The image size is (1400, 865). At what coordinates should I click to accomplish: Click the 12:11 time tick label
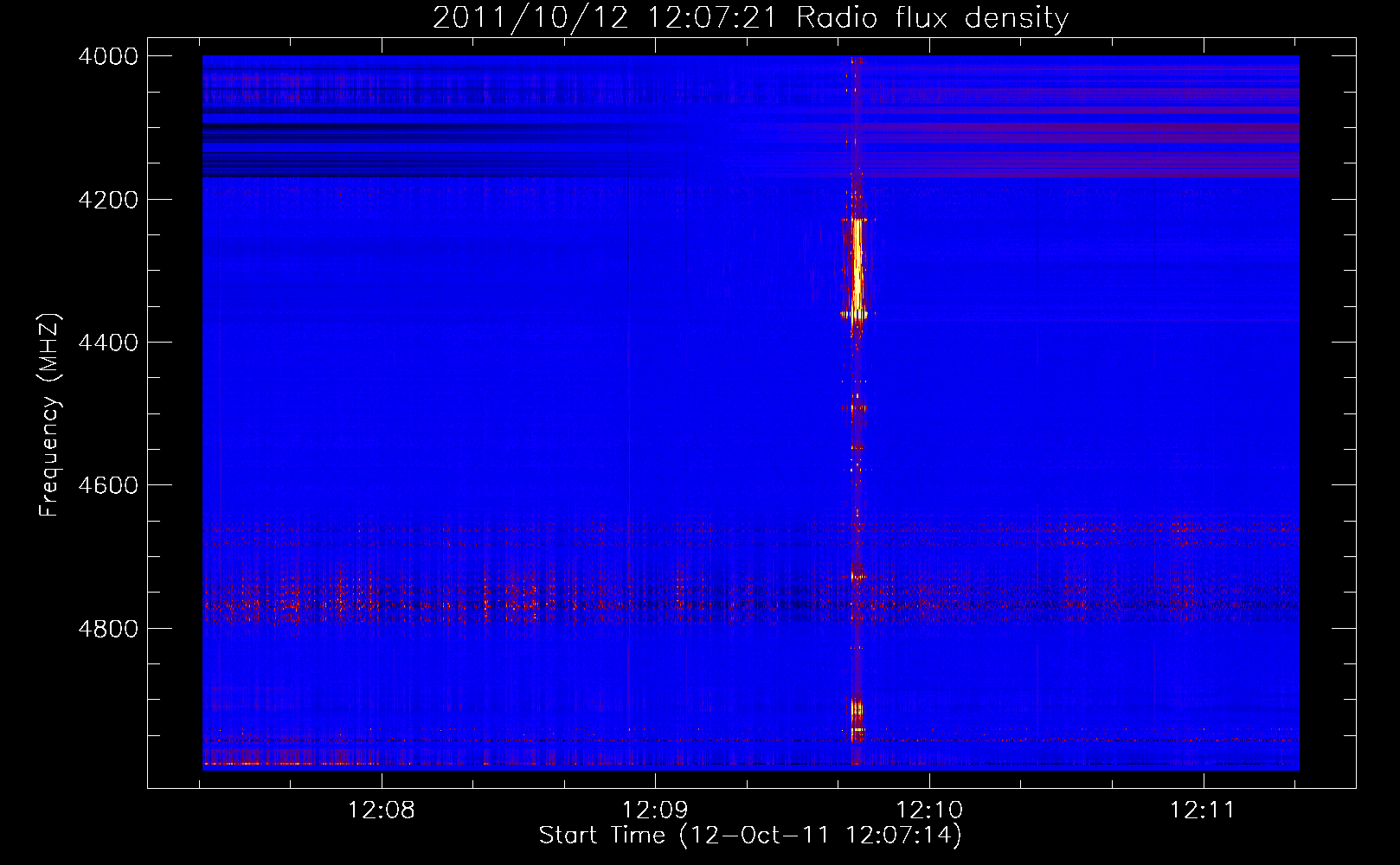1203,811
